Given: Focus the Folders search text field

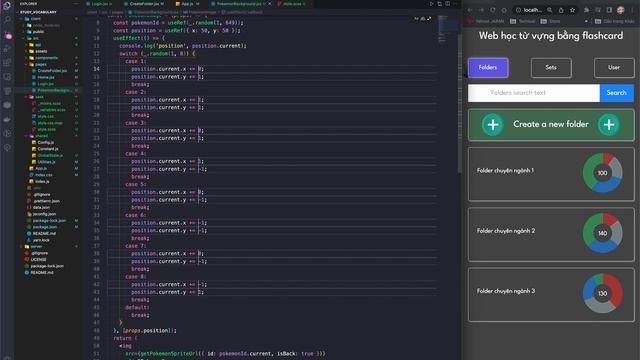Looking at the screenshot, I should coord(534,93).
